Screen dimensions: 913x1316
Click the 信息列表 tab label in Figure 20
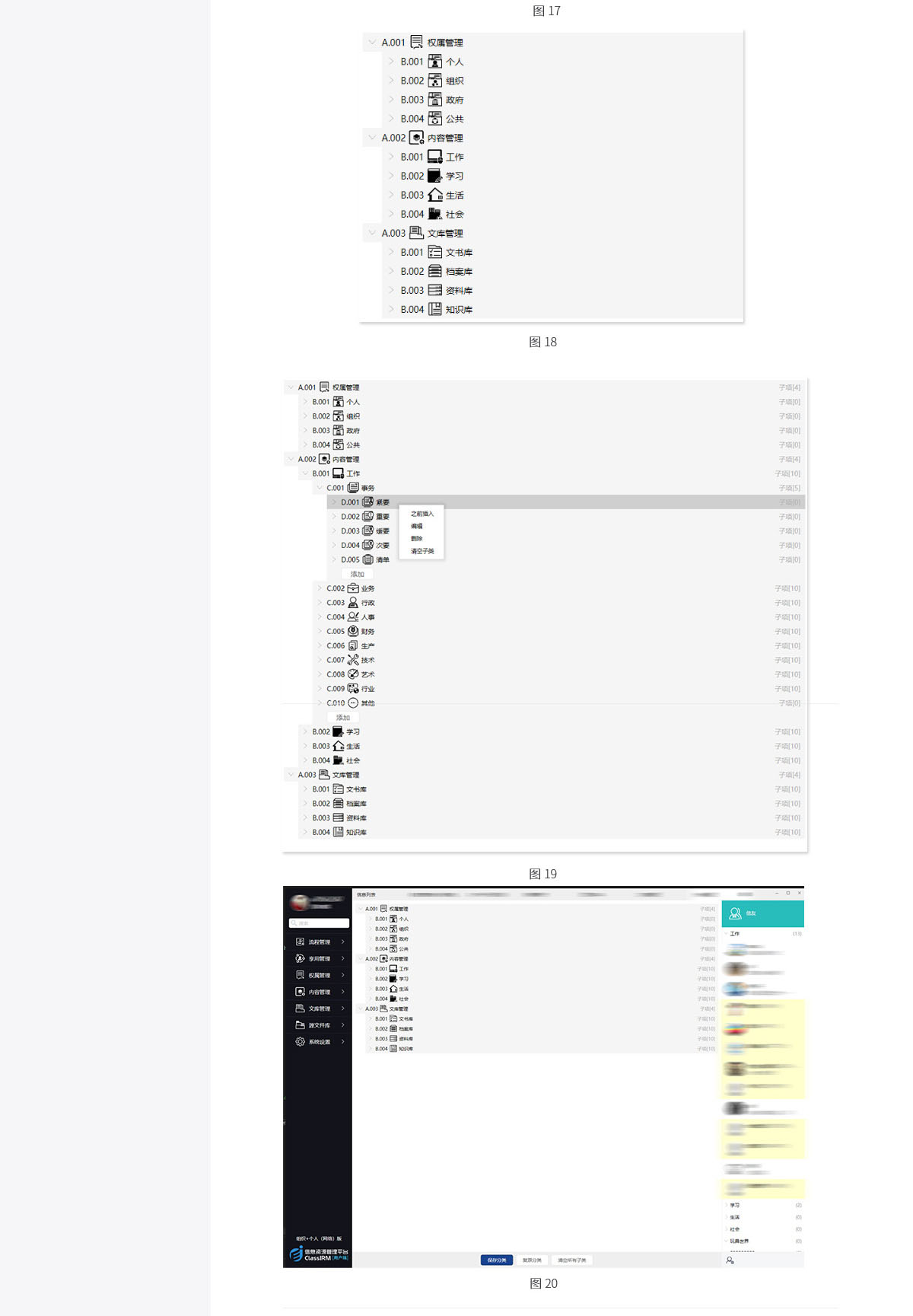(366, 894)
